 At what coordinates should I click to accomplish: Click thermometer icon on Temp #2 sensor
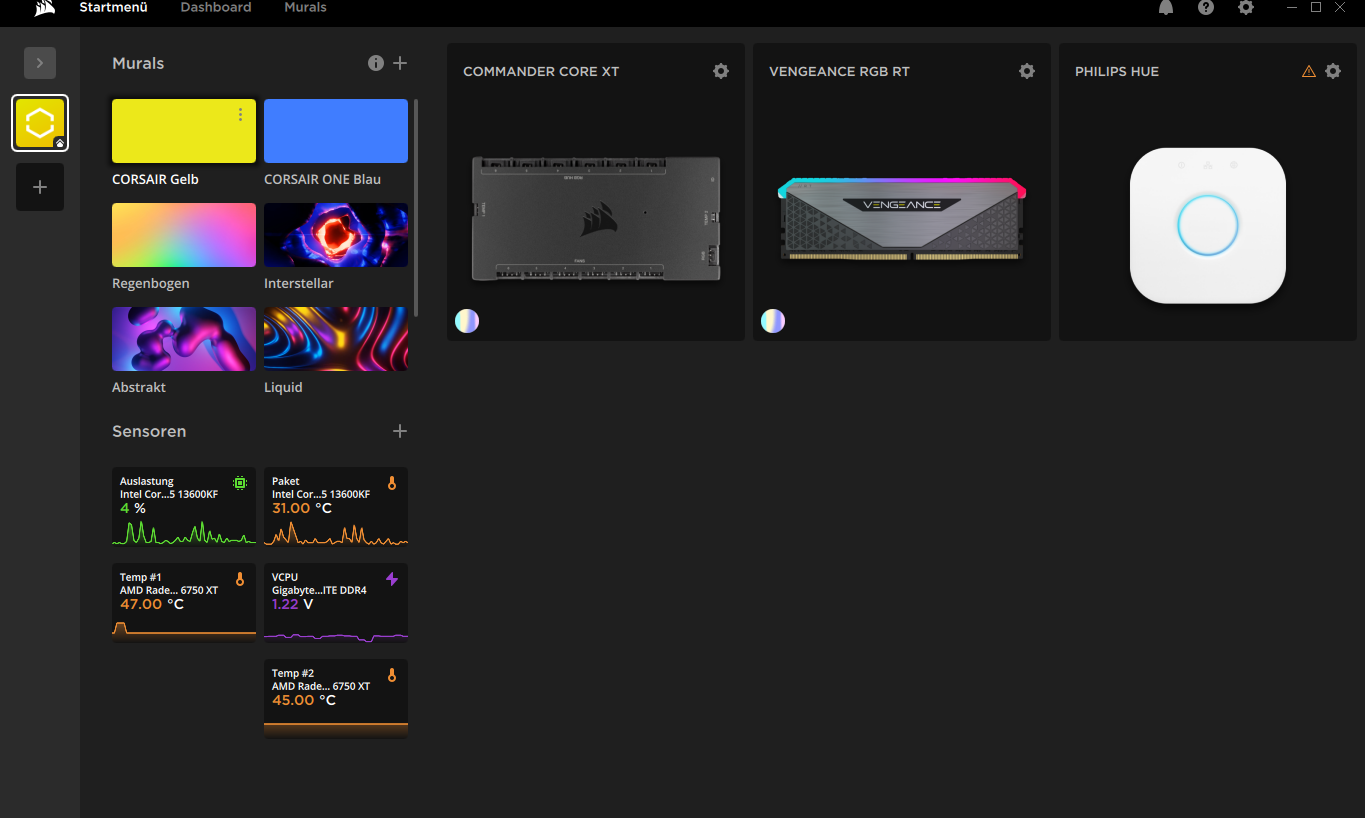click(x=392, y=675)
